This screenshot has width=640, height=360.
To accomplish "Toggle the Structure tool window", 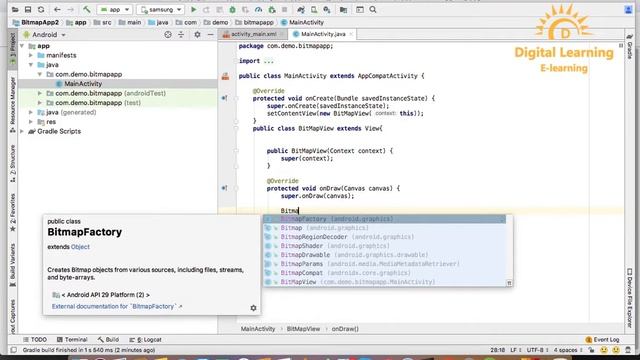I will pos(13,163).
